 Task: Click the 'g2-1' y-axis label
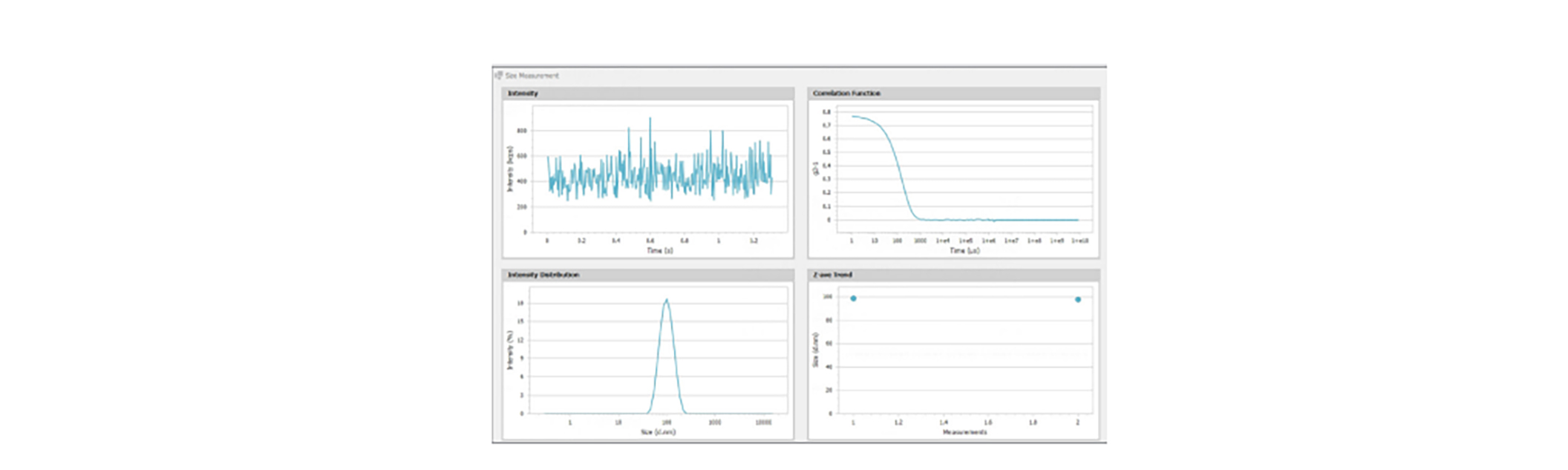[x=815, y=169]
